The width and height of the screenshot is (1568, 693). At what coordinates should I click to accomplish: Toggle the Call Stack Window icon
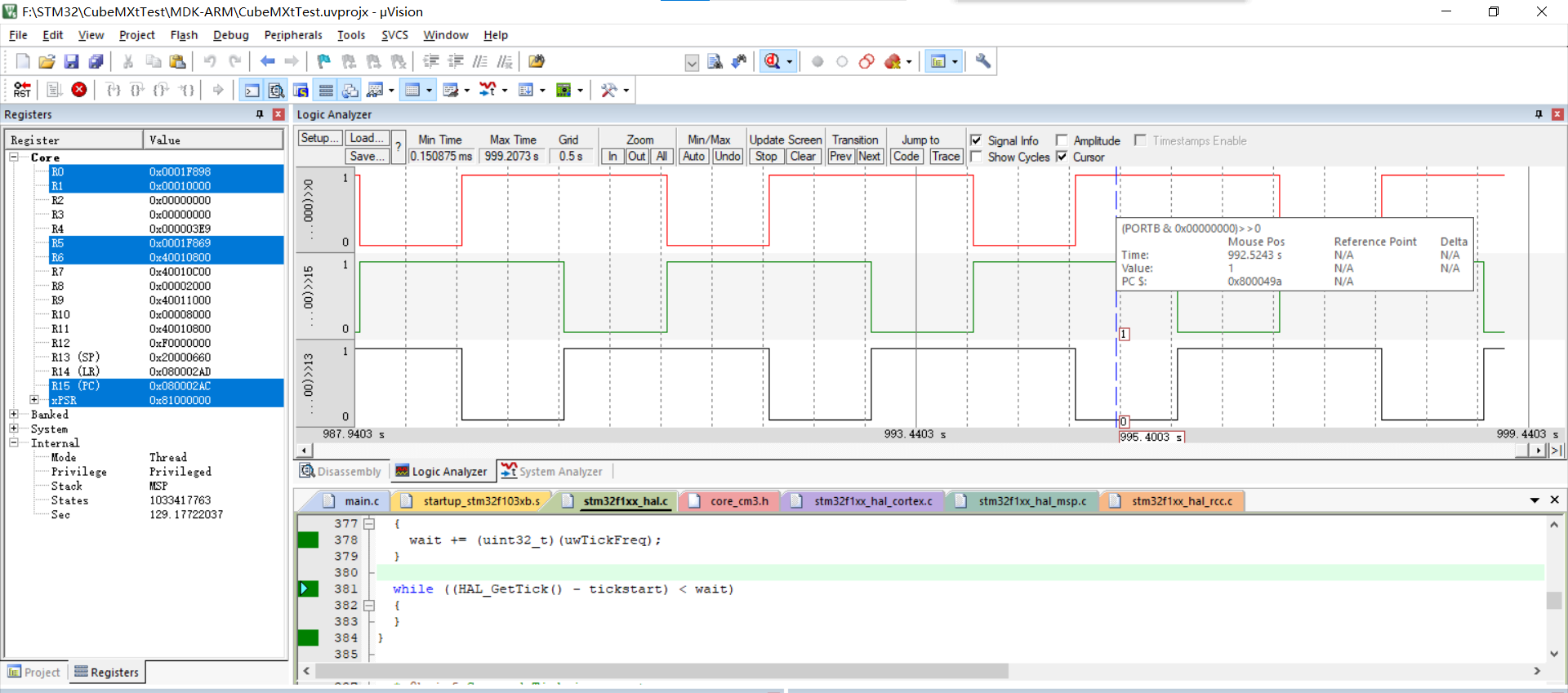[350, 91]
